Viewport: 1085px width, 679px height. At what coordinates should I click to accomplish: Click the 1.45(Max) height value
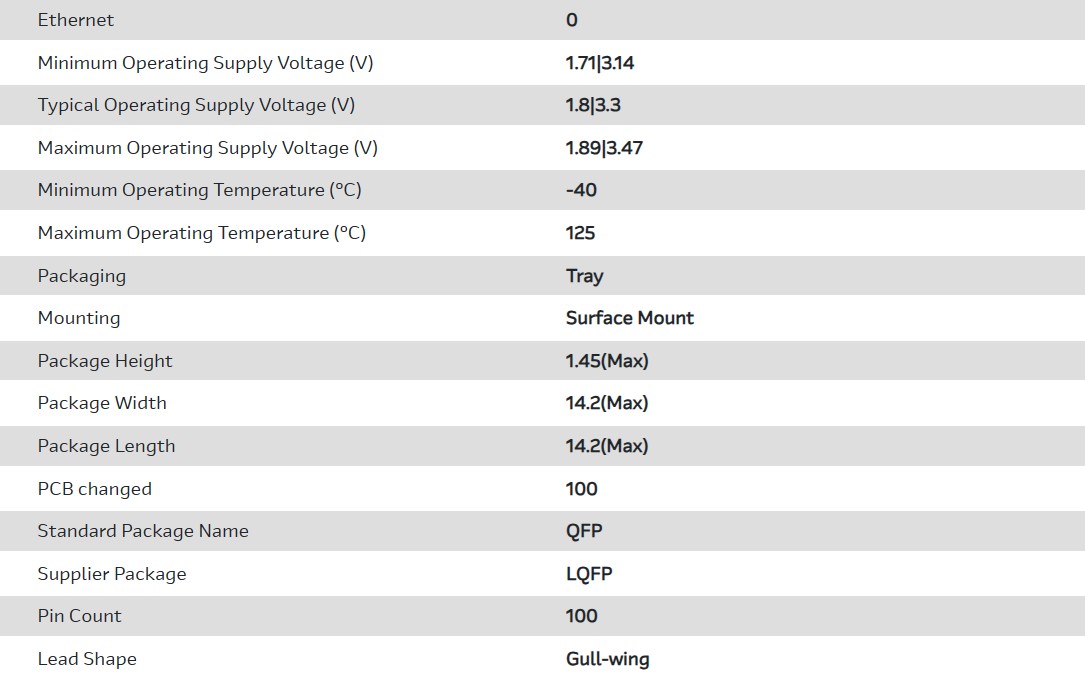(607, 361)
